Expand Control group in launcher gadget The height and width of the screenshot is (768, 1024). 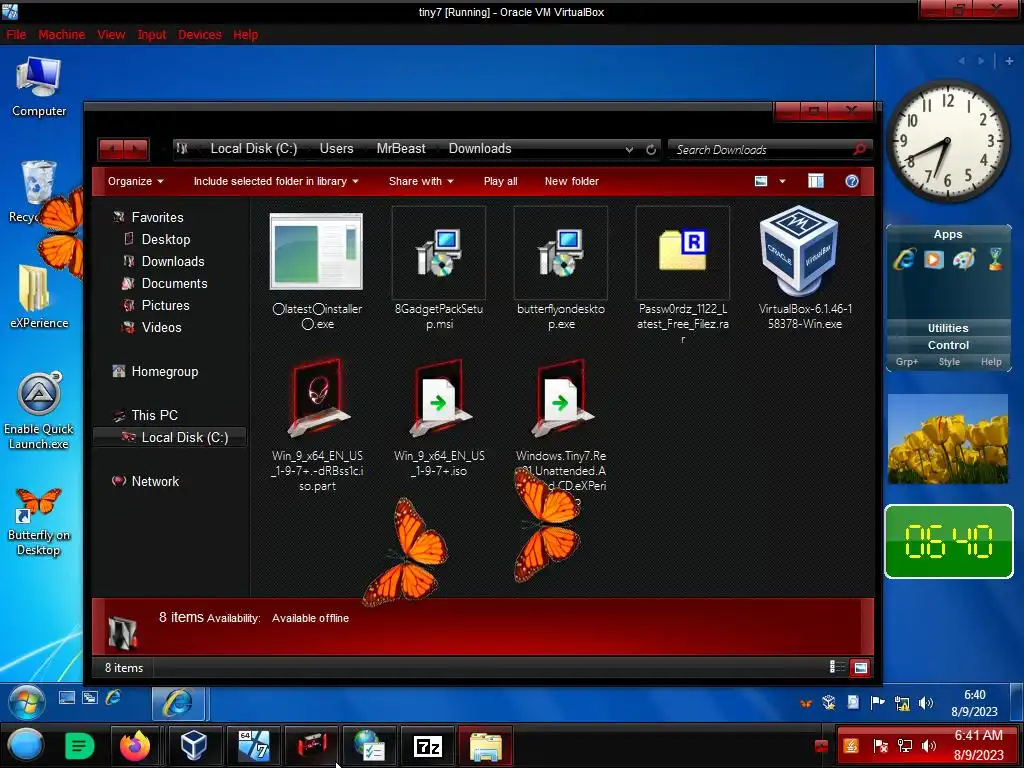tap(948, 345)
